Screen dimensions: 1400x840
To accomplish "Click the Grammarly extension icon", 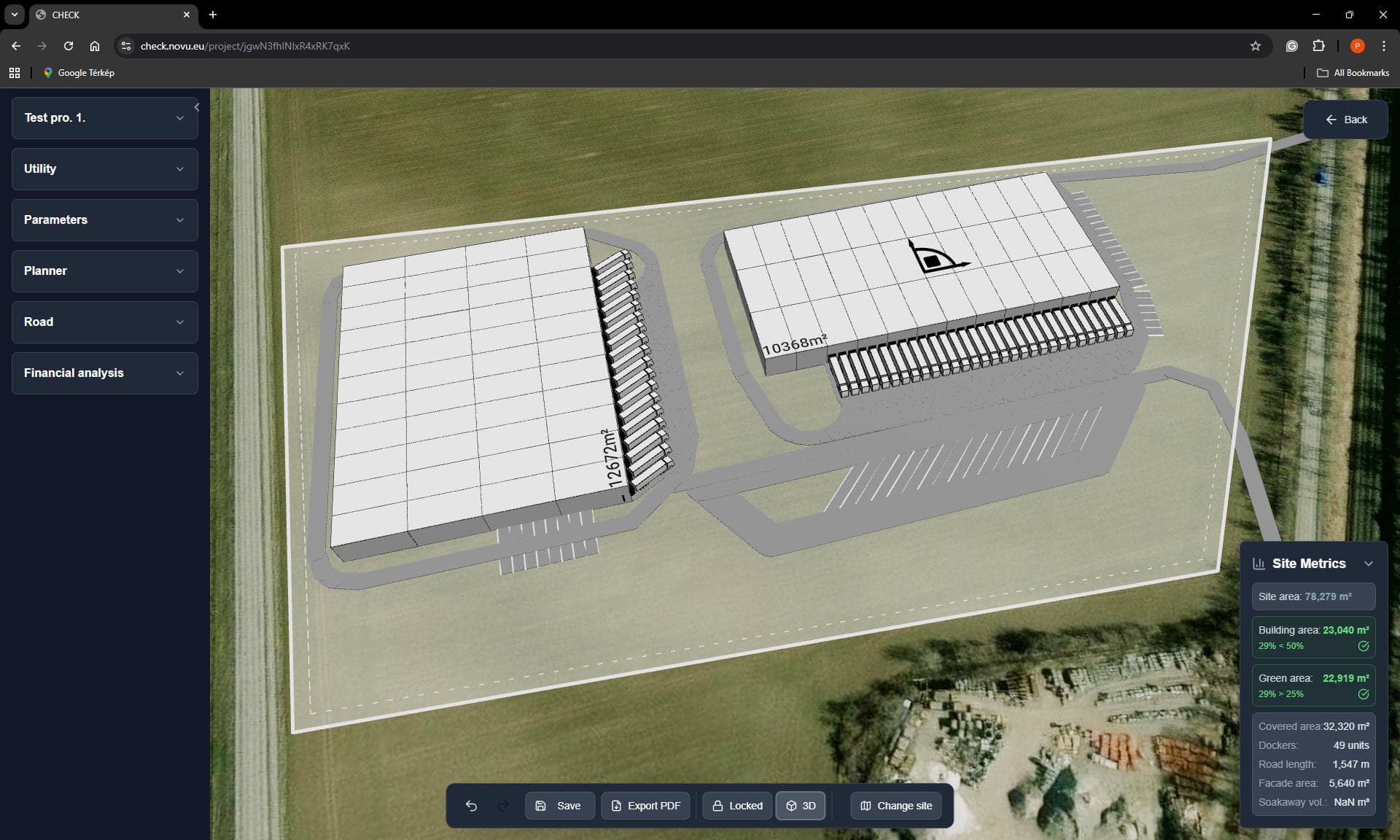I will (x=1292, y=46).
